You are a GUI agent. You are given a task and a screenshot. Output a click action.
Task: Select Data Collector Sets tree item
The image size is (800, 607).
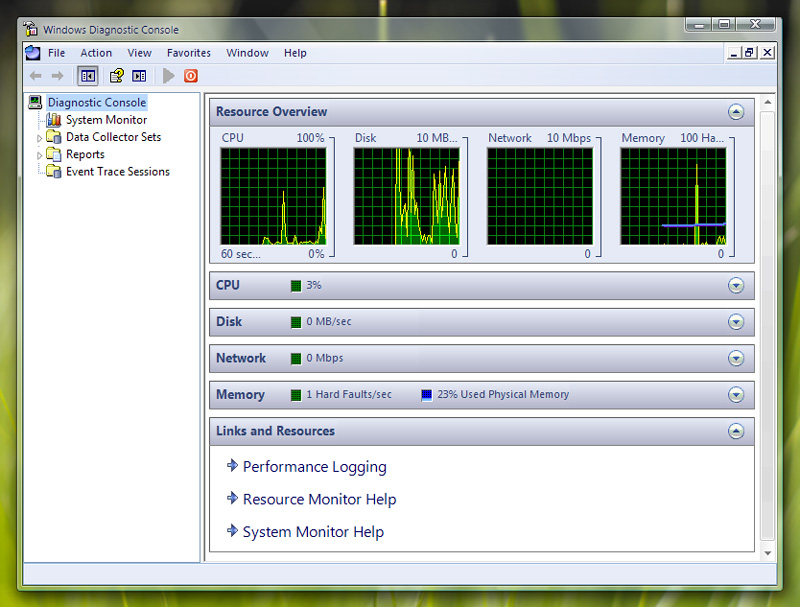point(114,137)
